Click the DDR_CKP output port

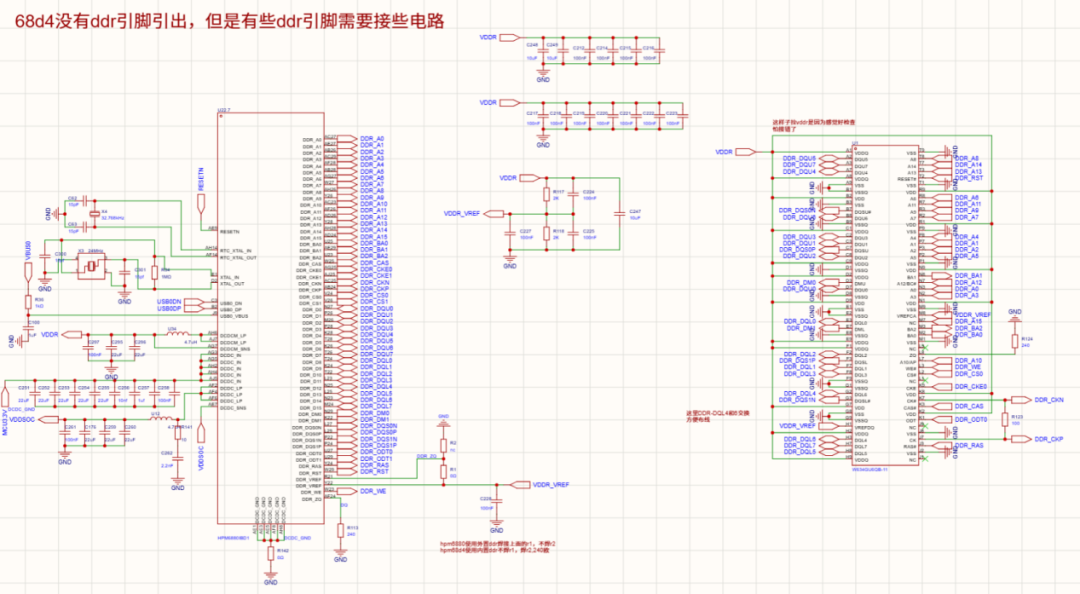click(x=1020, y=439)
